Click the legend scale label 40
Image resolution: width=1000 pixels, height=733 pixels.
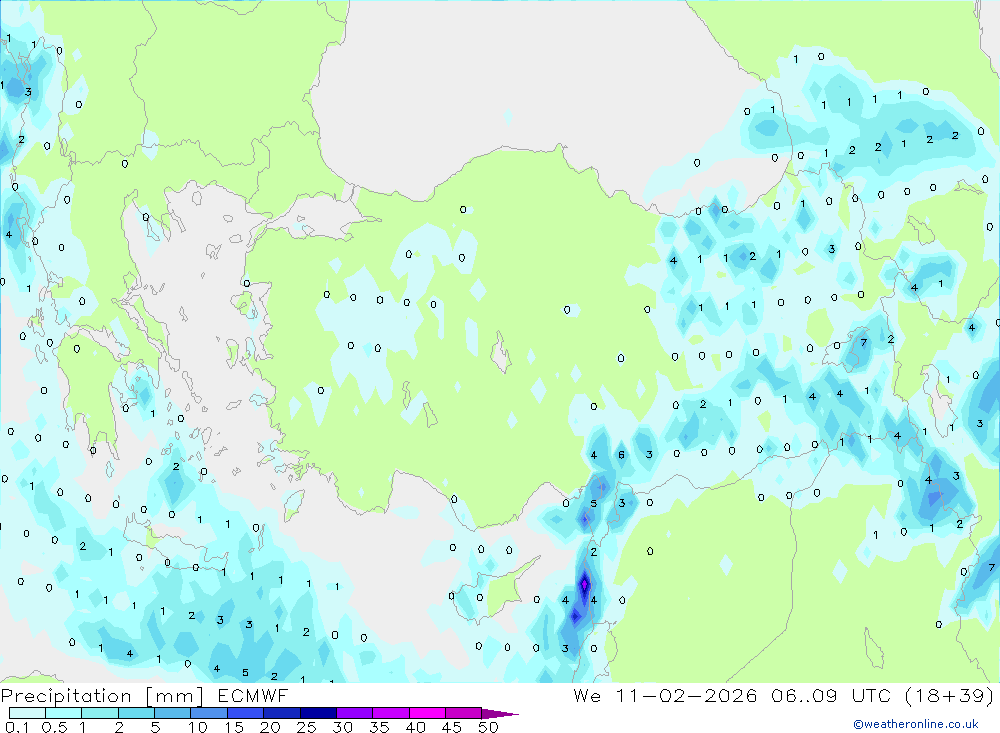pos(416,727)
